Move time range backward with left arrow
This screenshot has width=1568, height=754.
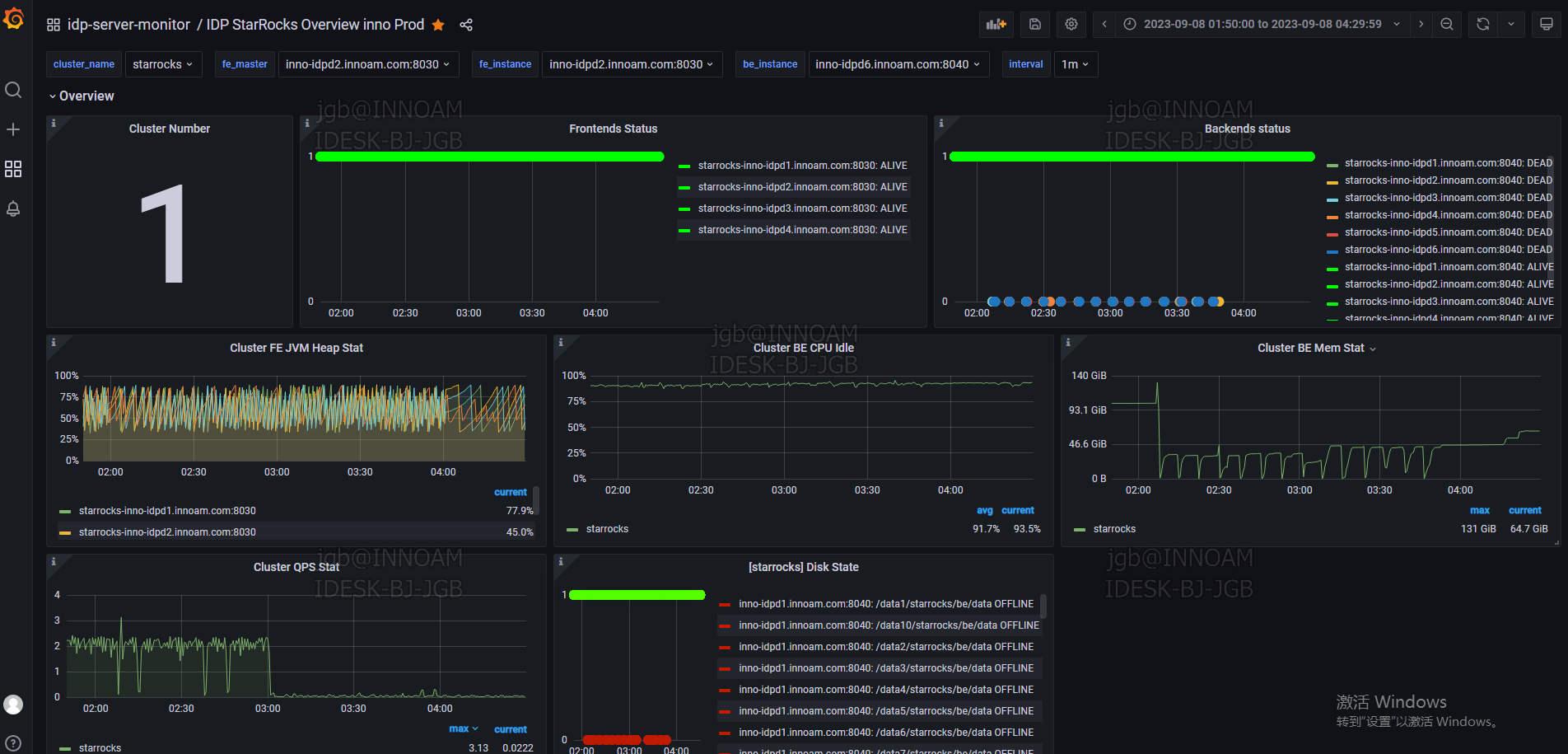point(1104,24)
